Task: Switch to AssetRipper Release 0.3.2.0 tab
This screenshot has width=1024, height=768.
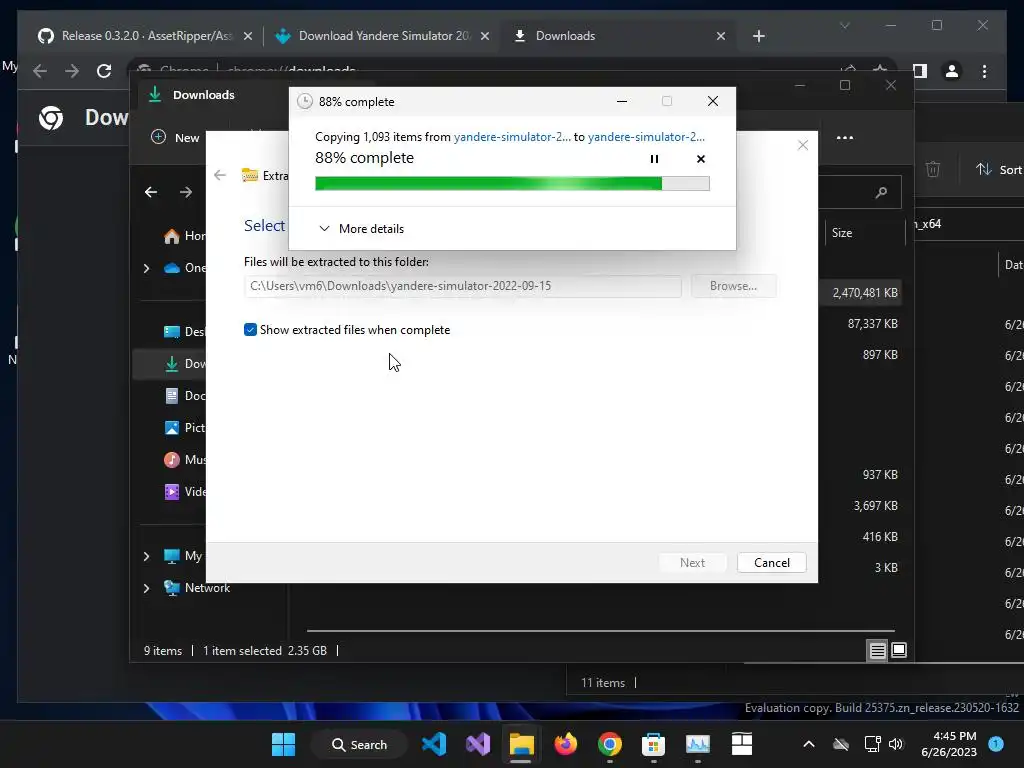Action: [136, 36]
